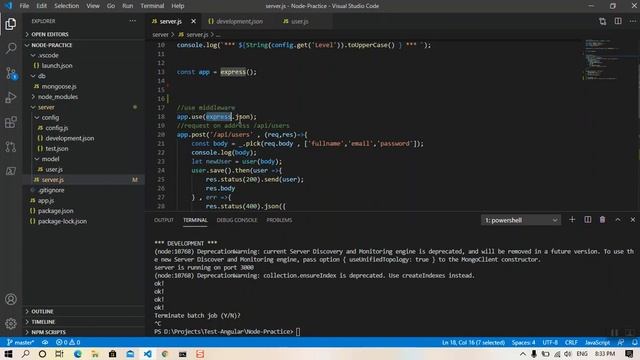
Task: Open the Run menu
Action: click(x=127, y=6)
